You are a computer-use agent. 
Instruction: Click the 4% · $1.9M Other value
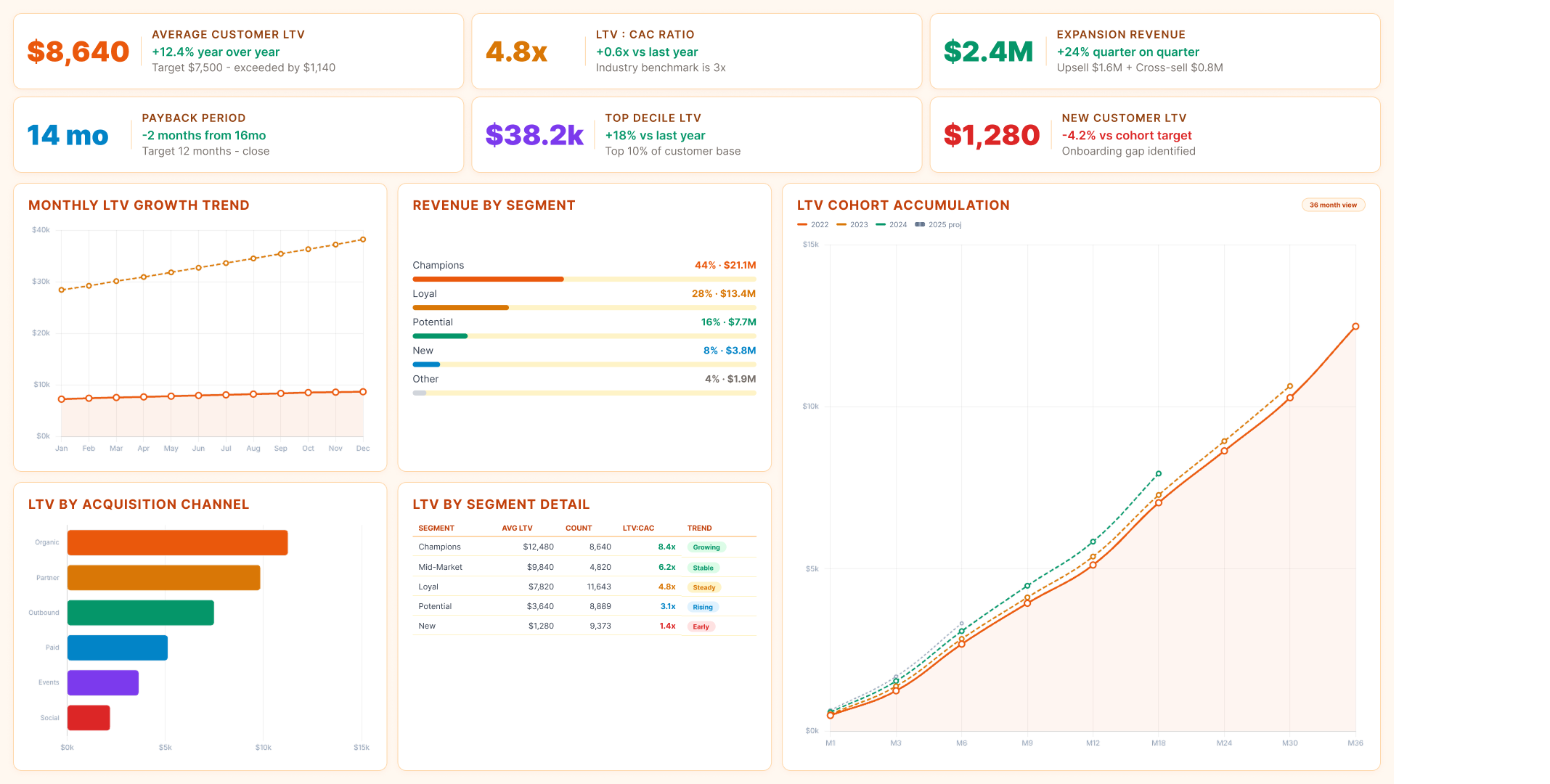[x=730, y=379]
